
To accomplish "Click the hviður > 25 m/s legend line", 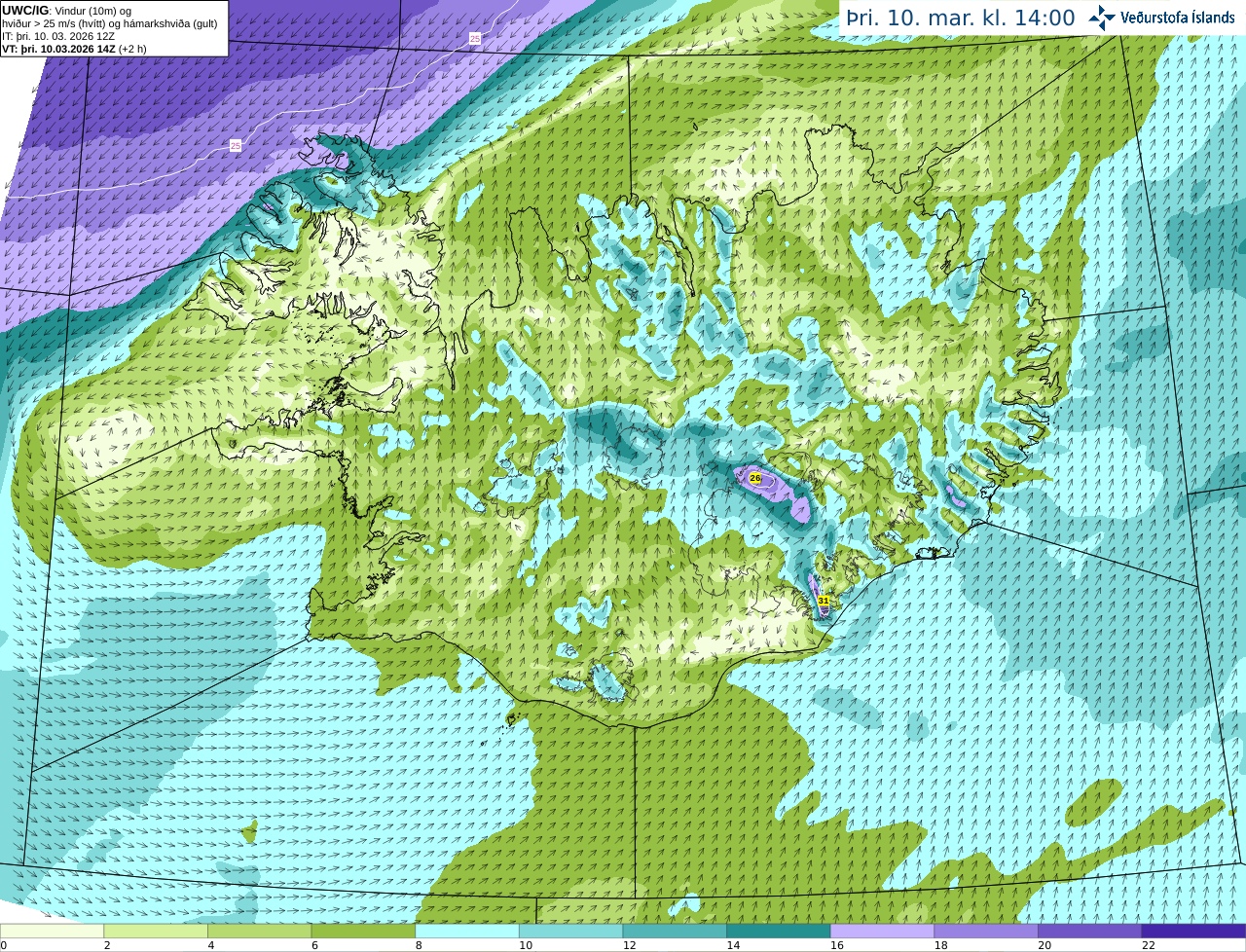I will click(x=110, y=23).
